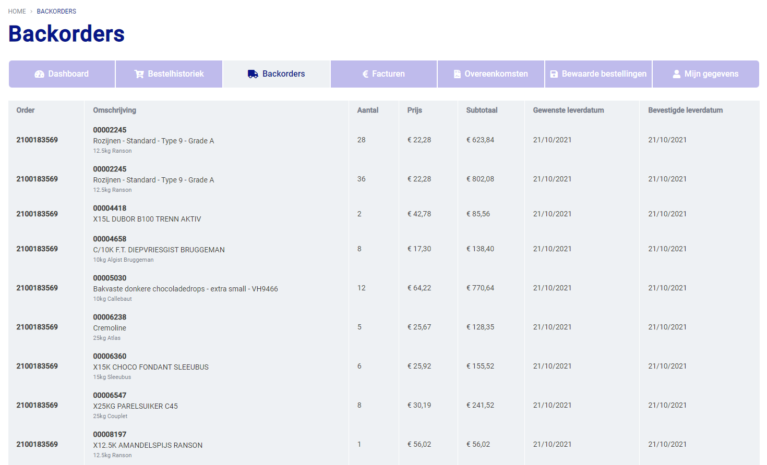This screenshot has width=767, height=465.
Task: Click the Subtotaal column header
Action: [x=482, y=110]
